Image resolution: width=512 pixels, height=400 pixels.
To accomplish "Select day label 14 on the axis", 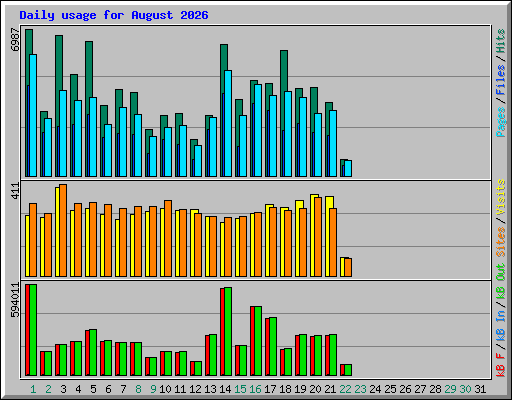I will [x=225, y=389].
